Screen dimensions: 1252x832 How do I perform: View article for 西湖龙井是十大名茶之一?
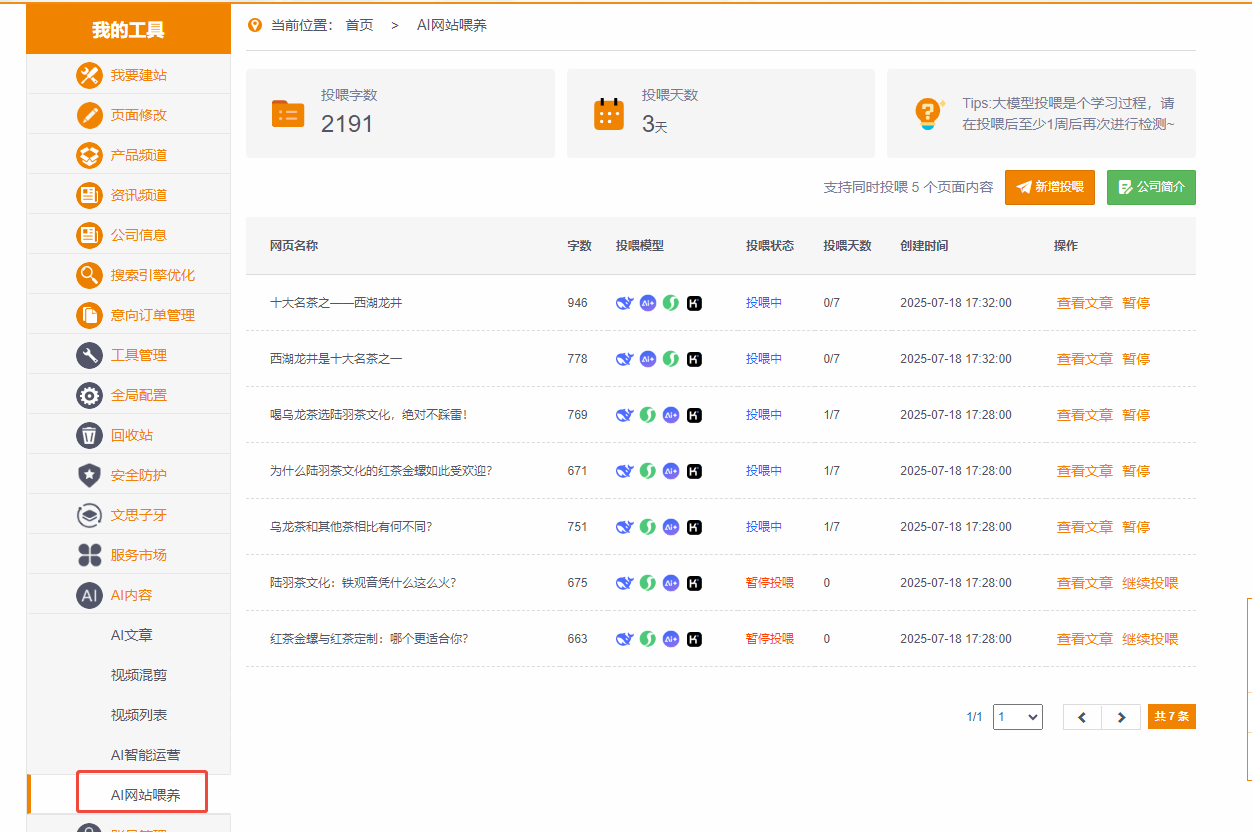click(1085, 359)
